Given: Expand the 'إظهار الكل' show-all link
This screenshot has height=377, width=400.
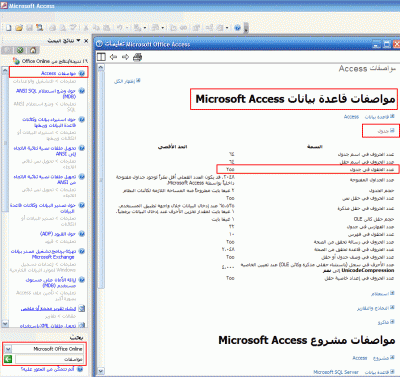Looking at the screenshot, I should click(x=127, y=81).
